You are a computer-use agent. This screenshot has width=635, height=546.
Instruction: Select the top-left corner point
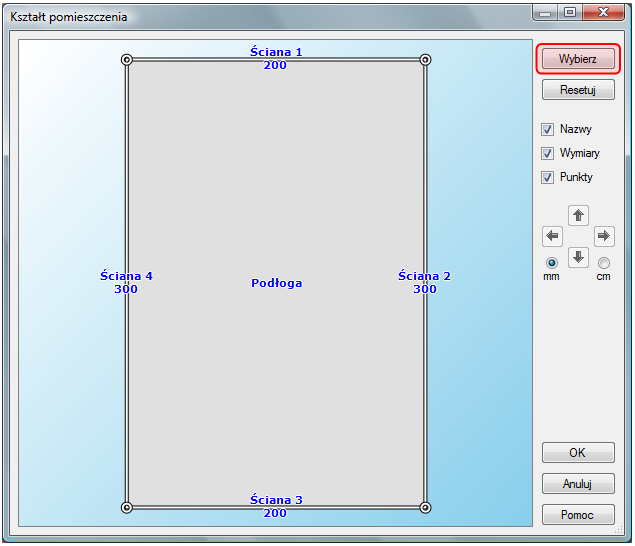pyautogui.click(x=127, y=60)
